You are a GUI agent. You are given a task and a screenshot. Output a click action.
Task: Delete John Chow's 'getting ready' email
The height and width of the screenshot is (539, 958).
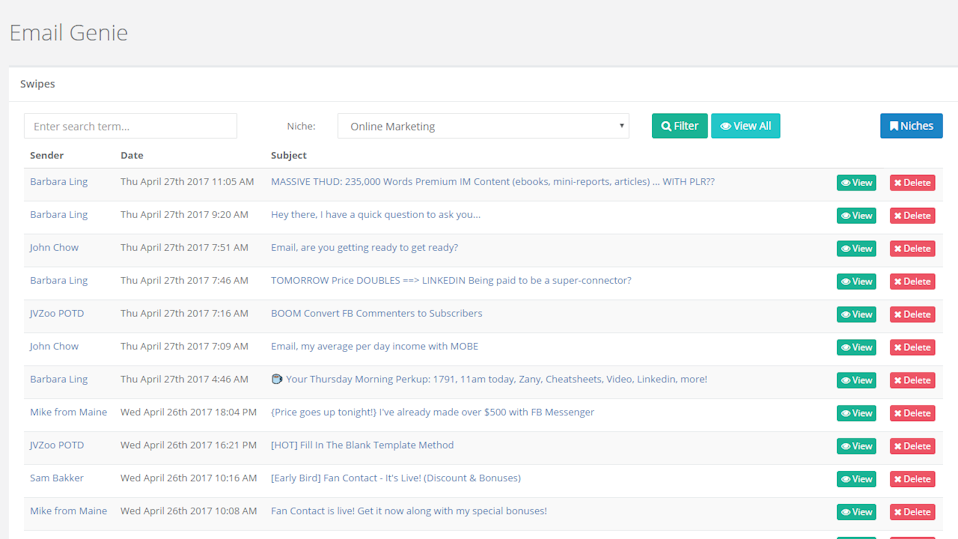pos(912,249)
